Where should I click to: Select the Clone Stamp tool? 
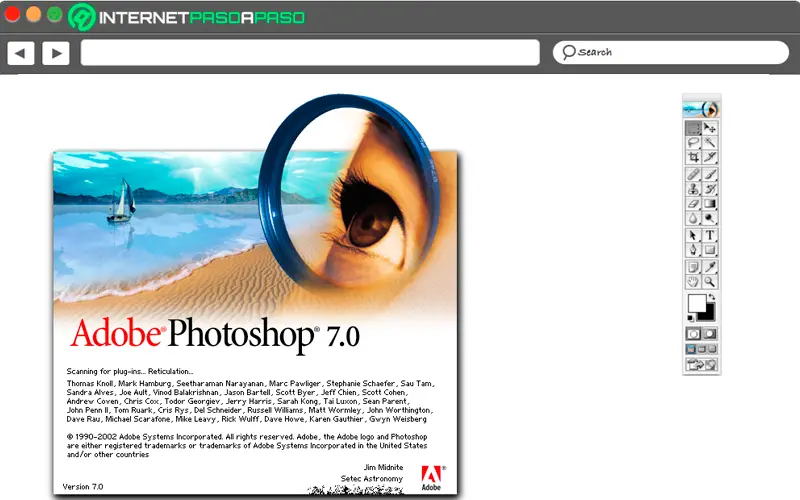[x=693, y=189]
